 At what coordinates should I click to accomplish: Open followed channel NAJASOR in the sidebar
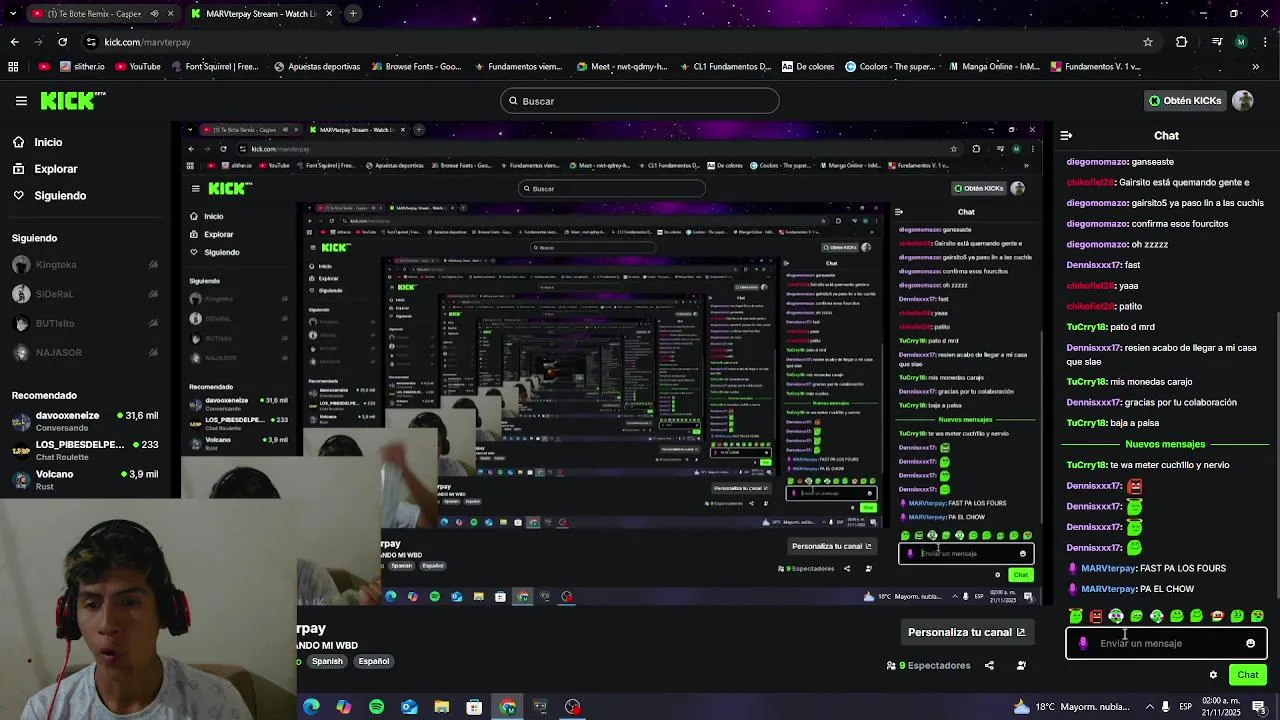click(x=85, y=352)
